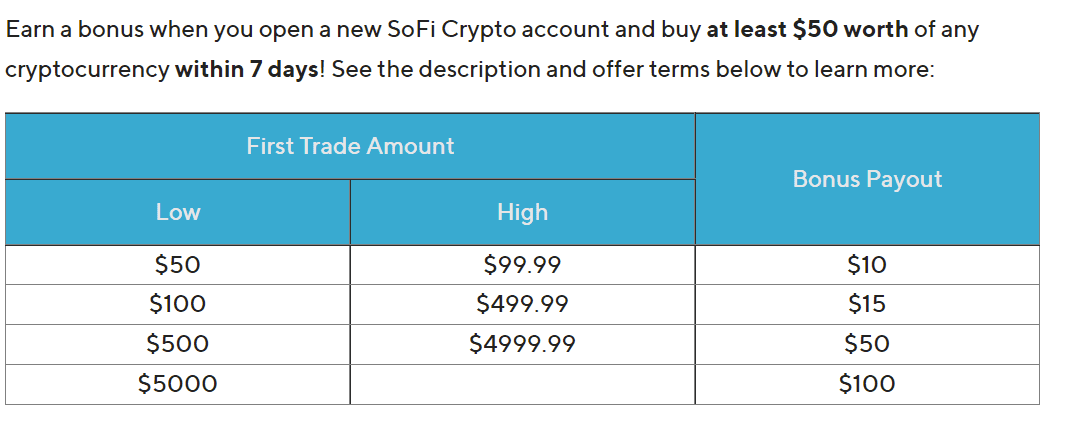Viewport: 1079px width, 433px height.
Task: Click the bold 'within 7 days' text
Action: tap(247, 70)
